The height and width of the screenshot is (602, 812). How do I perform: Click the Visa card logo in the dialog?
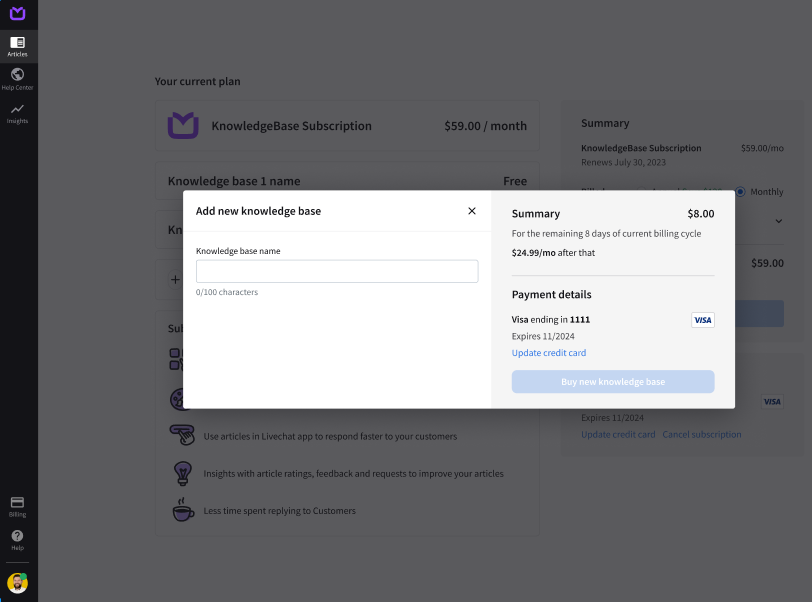(x=702, y=320)
